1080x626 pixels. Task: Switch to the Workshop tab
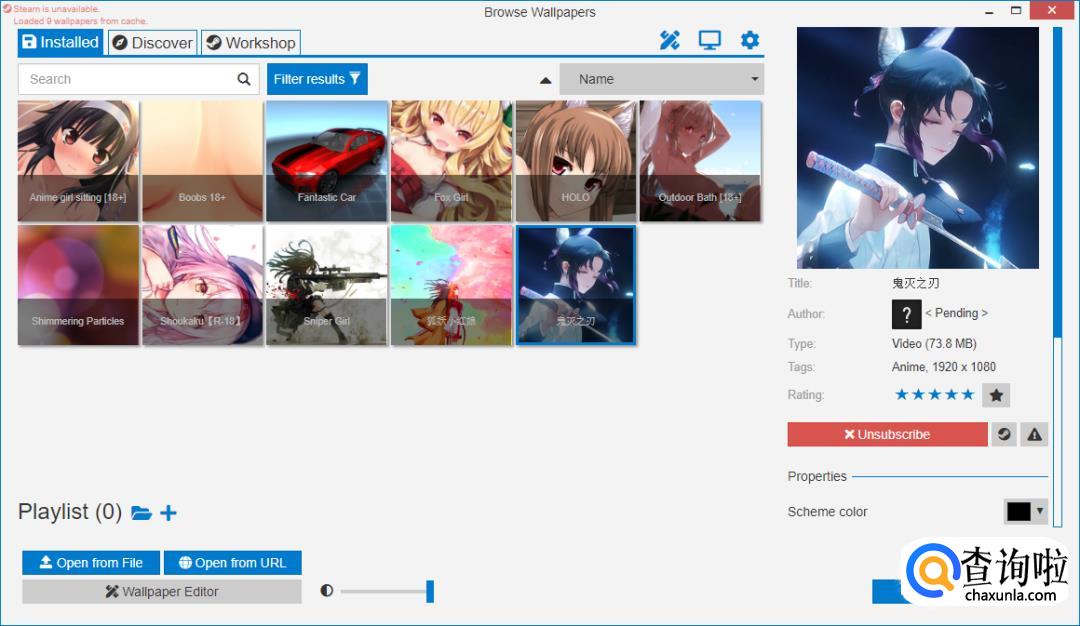coord(250,43)
